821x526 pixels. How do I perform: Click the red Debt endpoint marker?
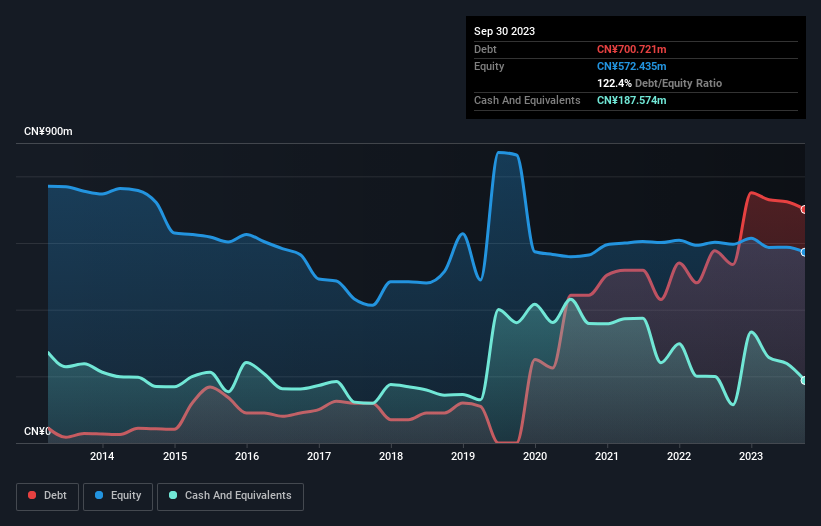(804, 209)
